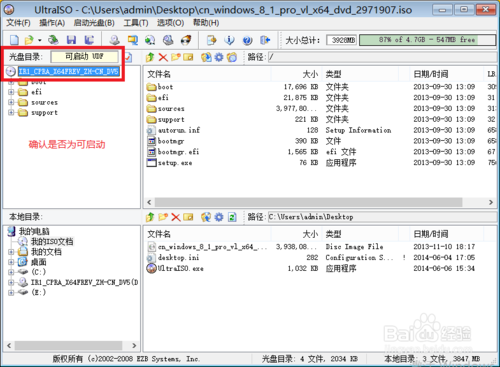The height and width of the screenshot is (367, 500).
Task: Expand the 我的文档 node in local tree
Action: pyautogui.click(x=11, y=252)
